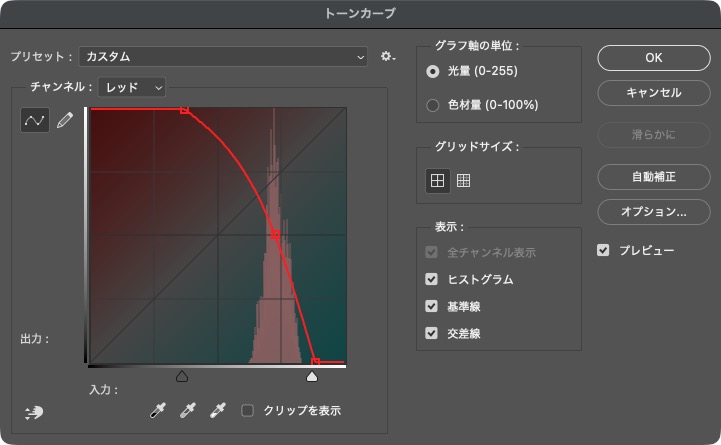Click the OK button
This screenshot has width=721, height=445.
tap(654, 58)
